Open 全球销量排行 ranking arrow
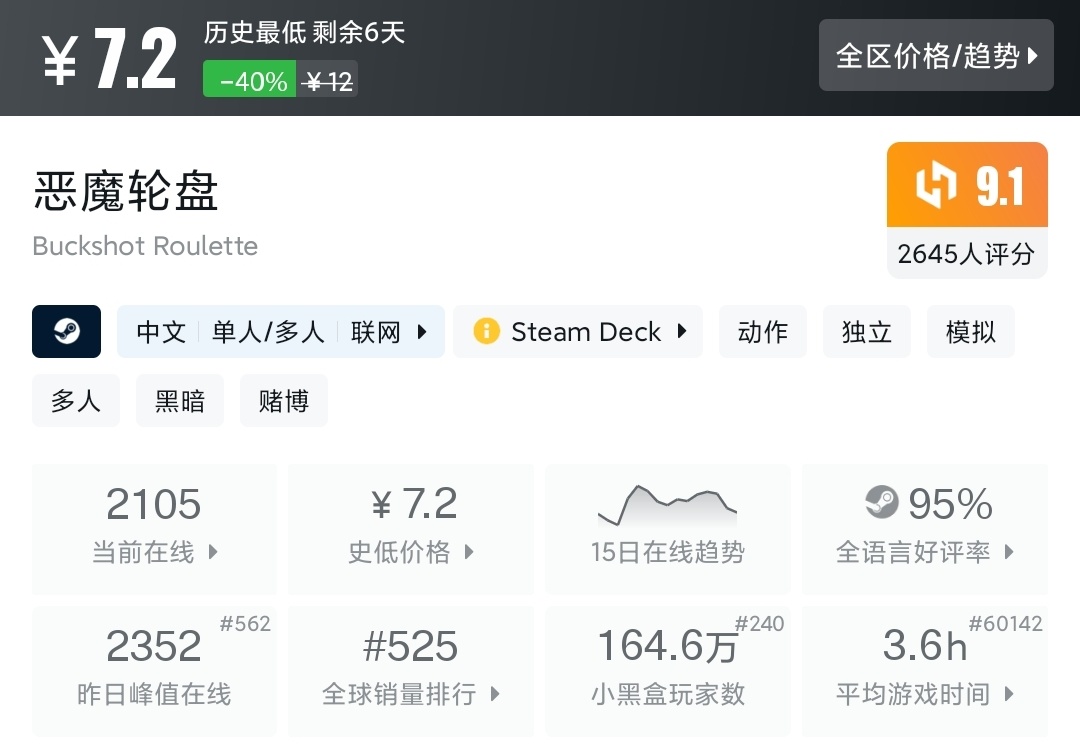 494,694
